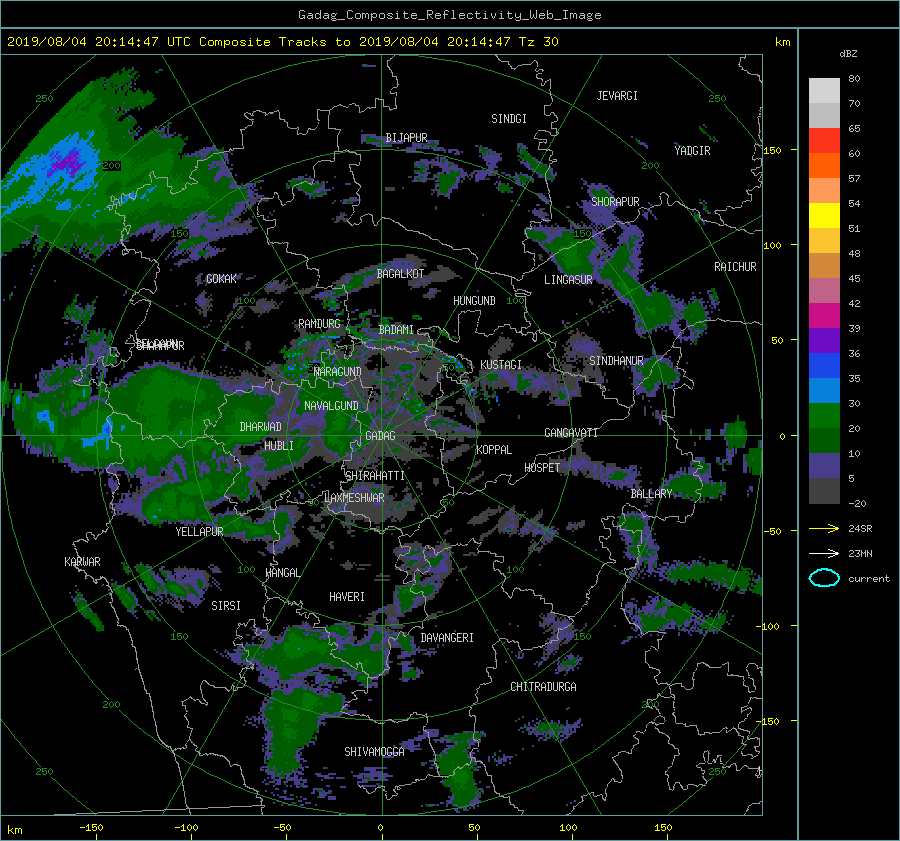Click the -20 dBZ value on the legend
The width and height of the screenshot is (900, 841).
(x=857, y=503)
